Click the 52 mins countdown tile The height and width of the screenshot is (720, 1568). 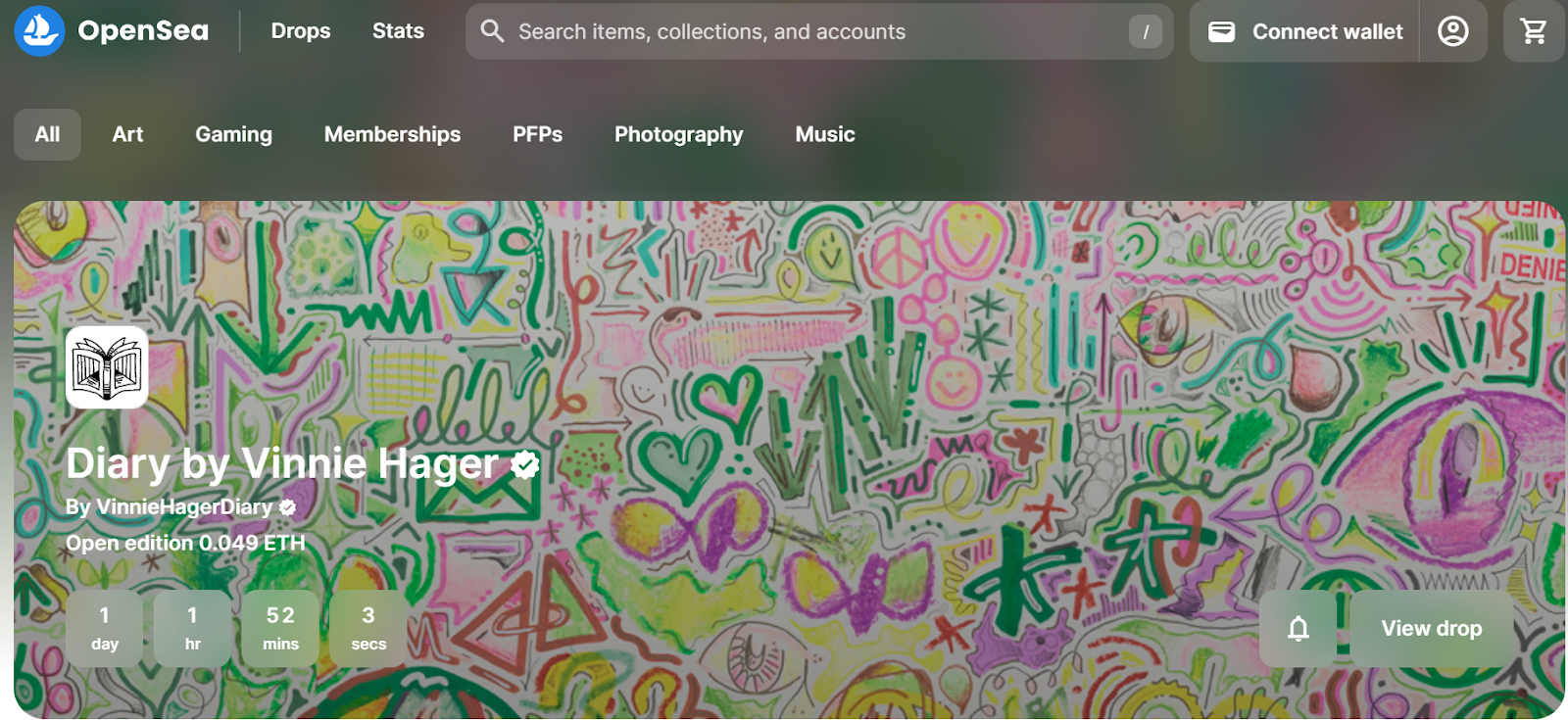click(x=280, y=628)
